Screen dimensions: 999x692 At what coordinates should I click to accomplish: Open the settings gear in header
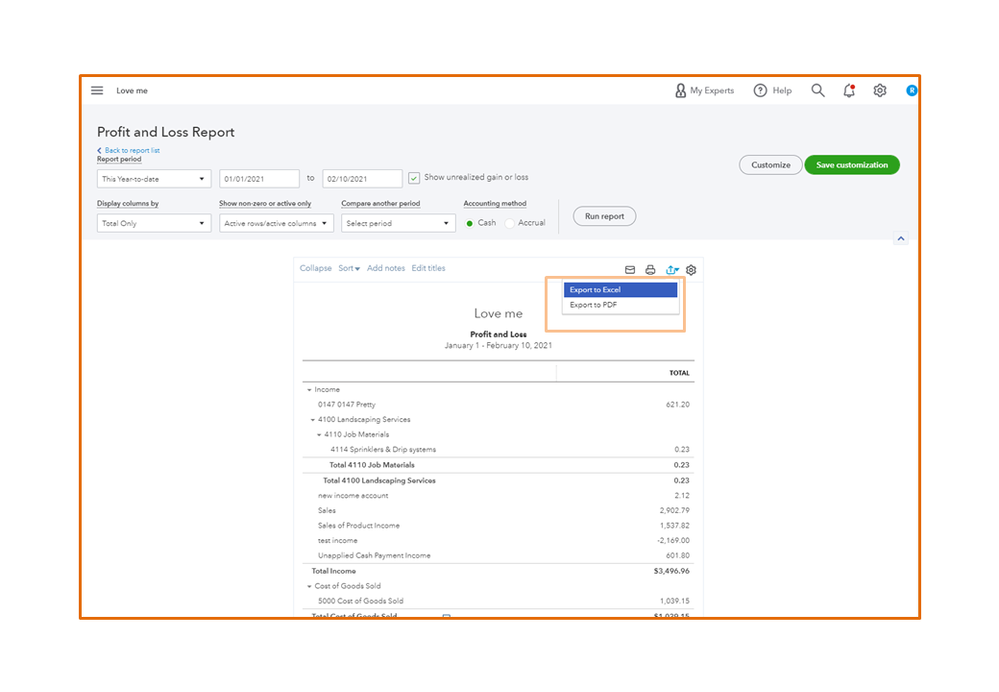880,90
